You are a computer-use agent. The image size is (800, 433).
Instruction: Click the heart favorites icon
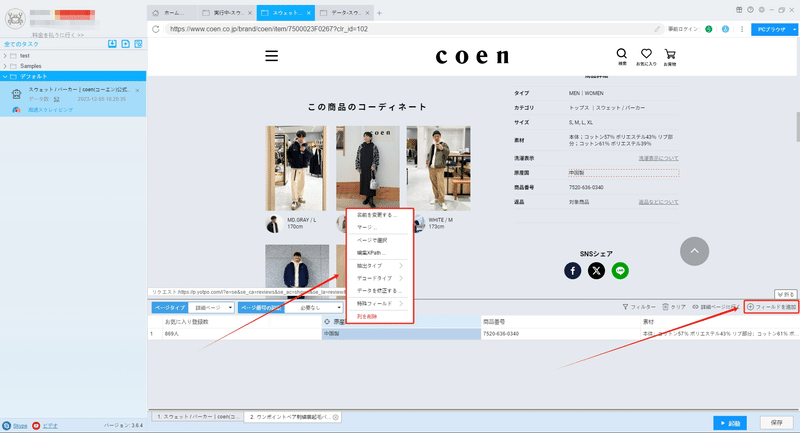(646, 56)
